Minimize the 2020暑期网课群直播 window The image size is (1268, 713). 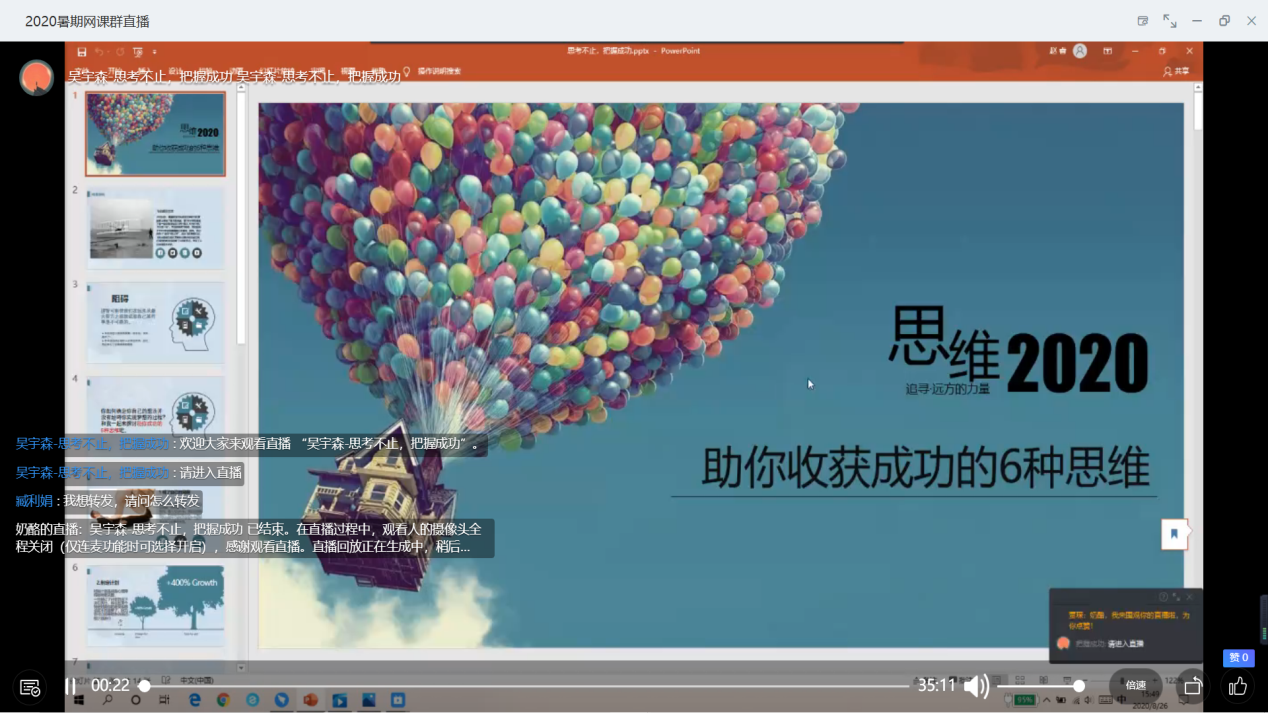tap(1197, 21)
